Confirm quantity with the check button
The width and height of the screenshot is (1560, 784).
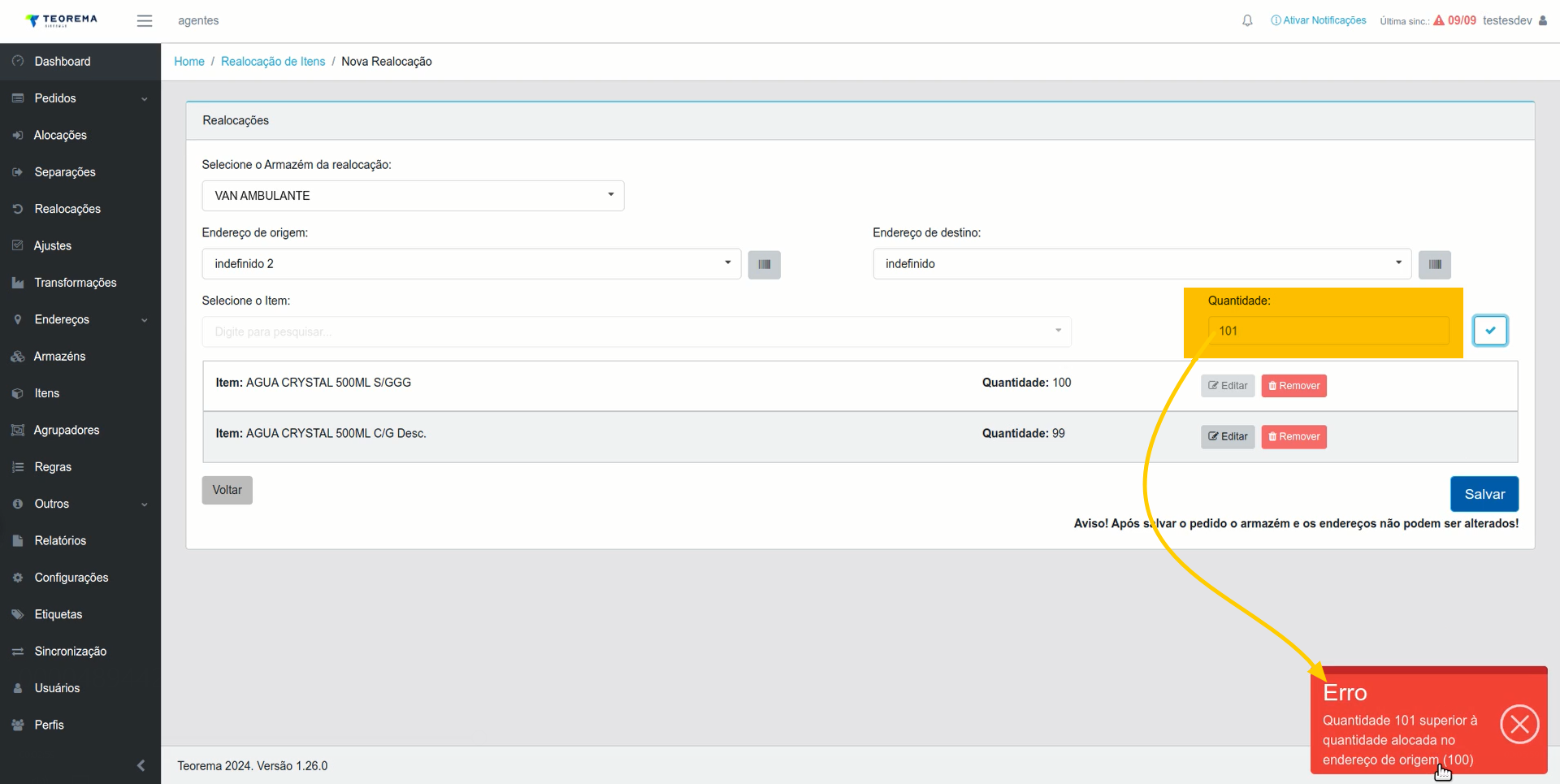[1490, 331]
